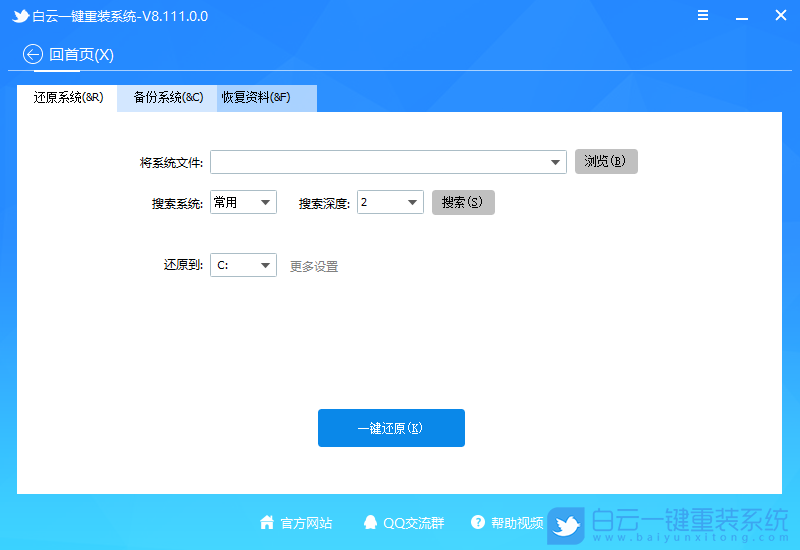Click the 浏览(B) browse button

606,161
